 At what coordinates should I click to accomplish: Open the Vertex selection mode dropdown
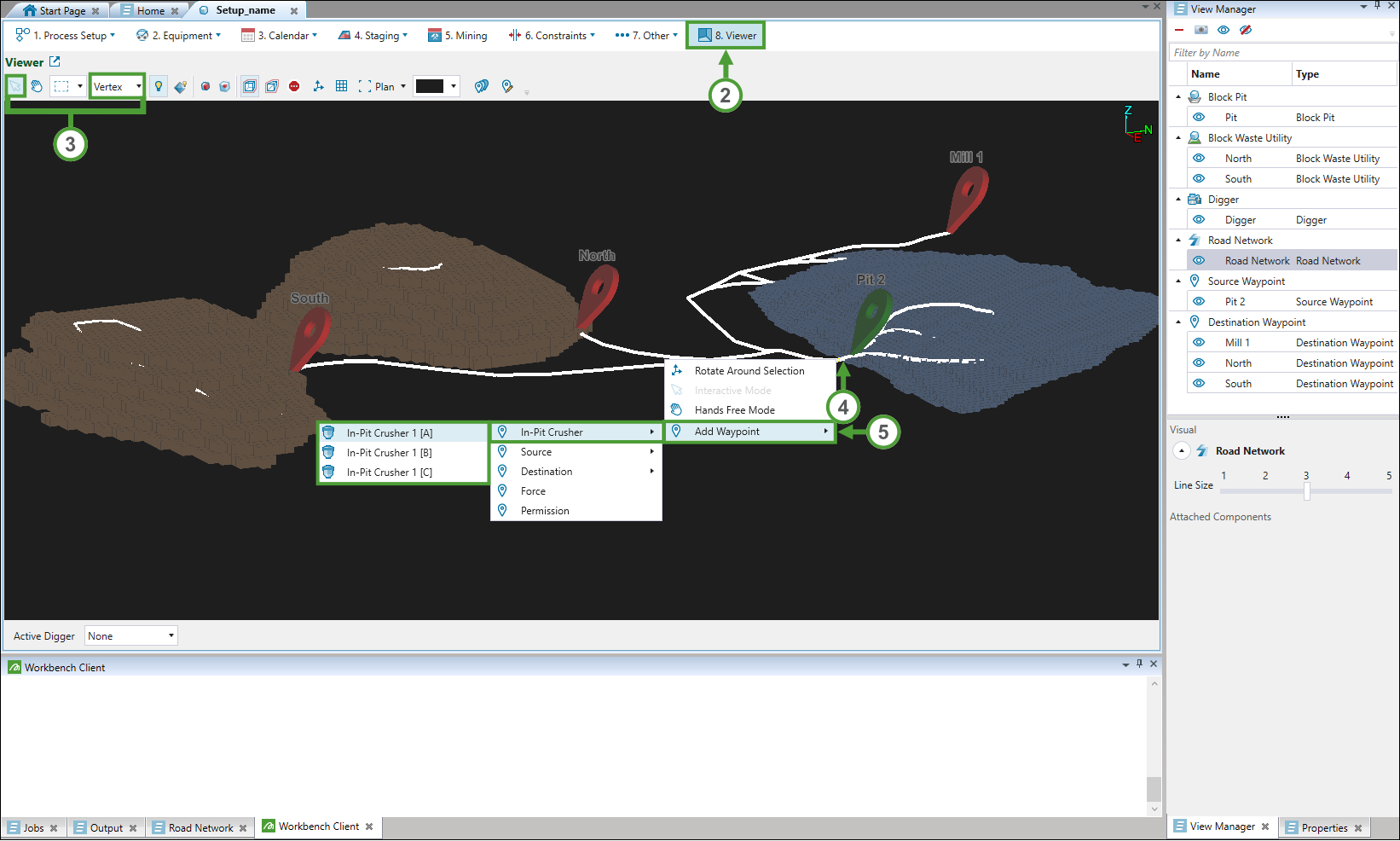pos(117,86)
